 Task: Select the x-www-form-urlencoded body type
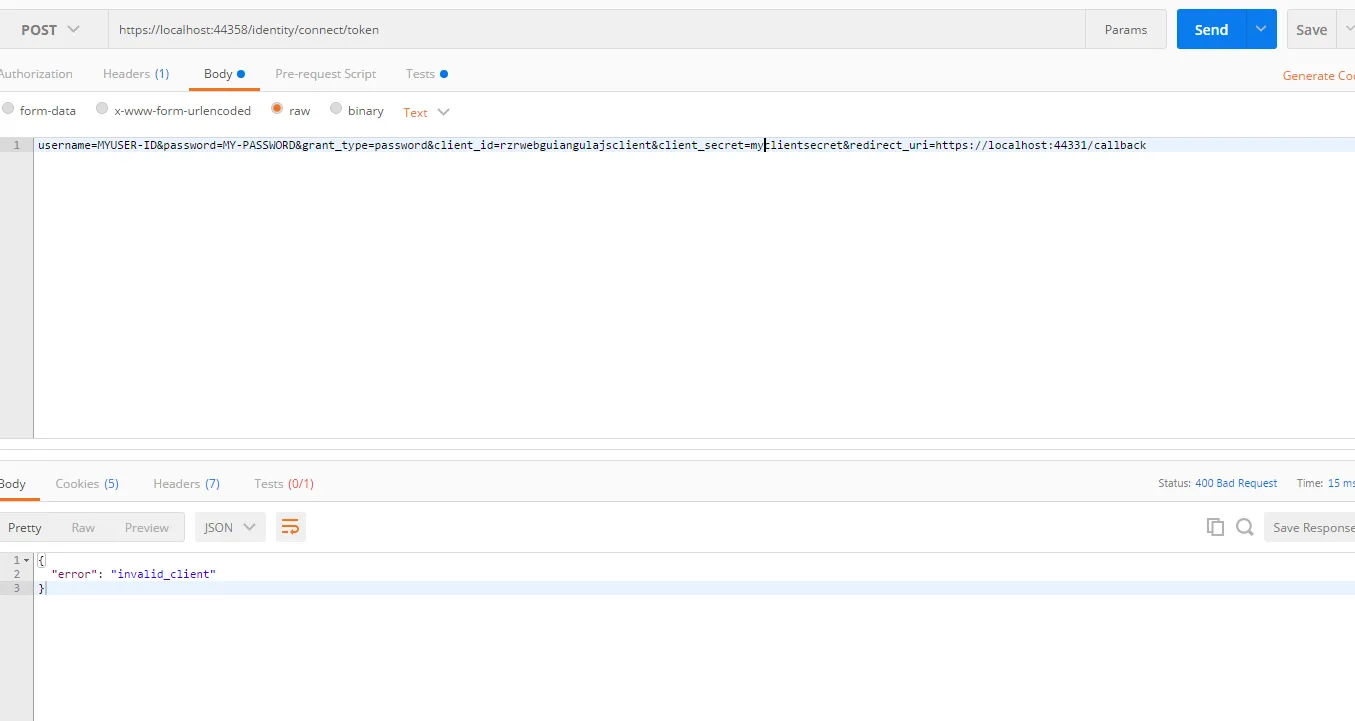coord(102,109)
